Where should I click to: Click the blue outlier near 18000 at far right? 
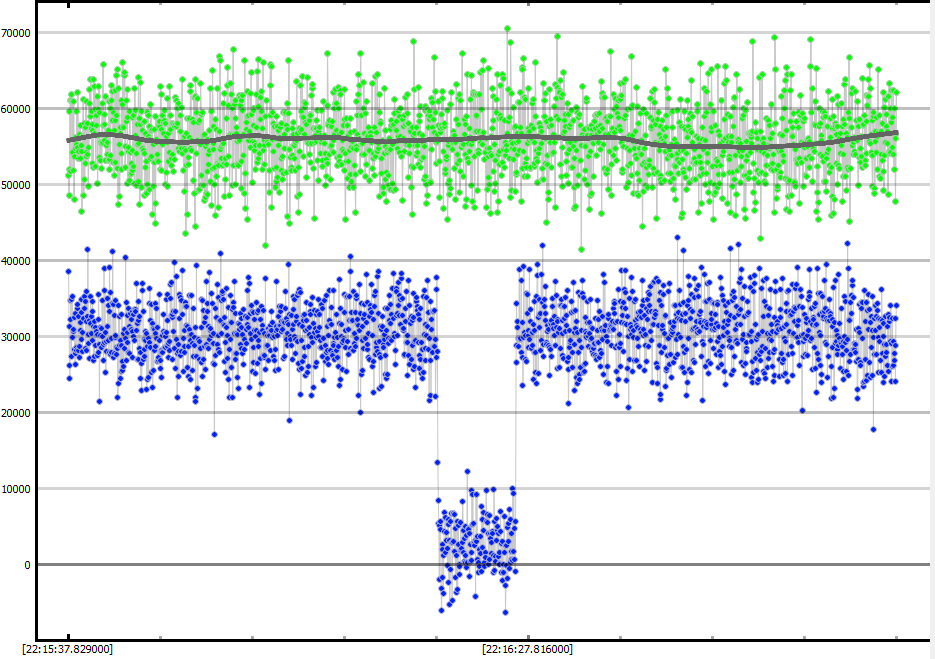(873, 429)
